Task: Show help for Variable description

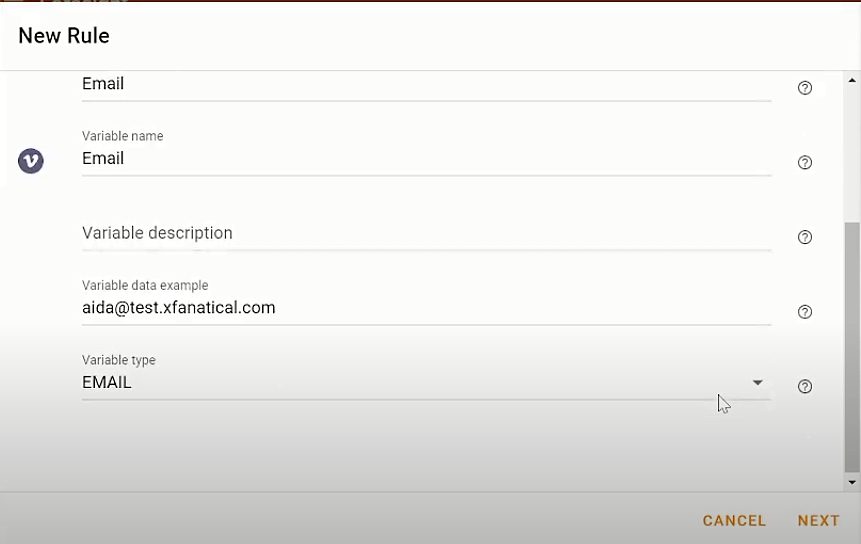Action: pyautogui.click(x=804, y=237)
